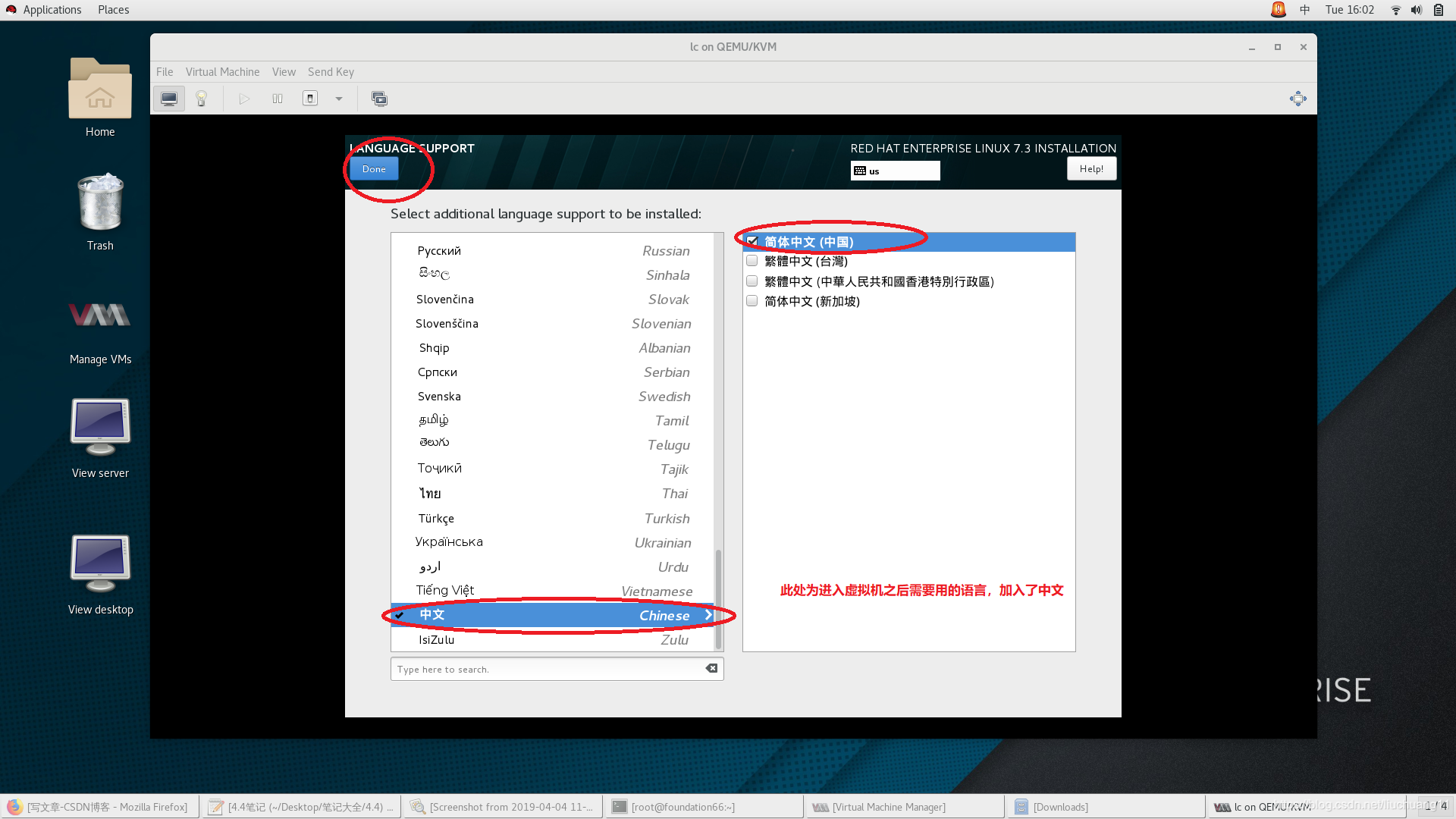Viewport: 1456px width, 819px height.
Task: Switch VM console to fullscreen
Action: tap(1298, 99)
